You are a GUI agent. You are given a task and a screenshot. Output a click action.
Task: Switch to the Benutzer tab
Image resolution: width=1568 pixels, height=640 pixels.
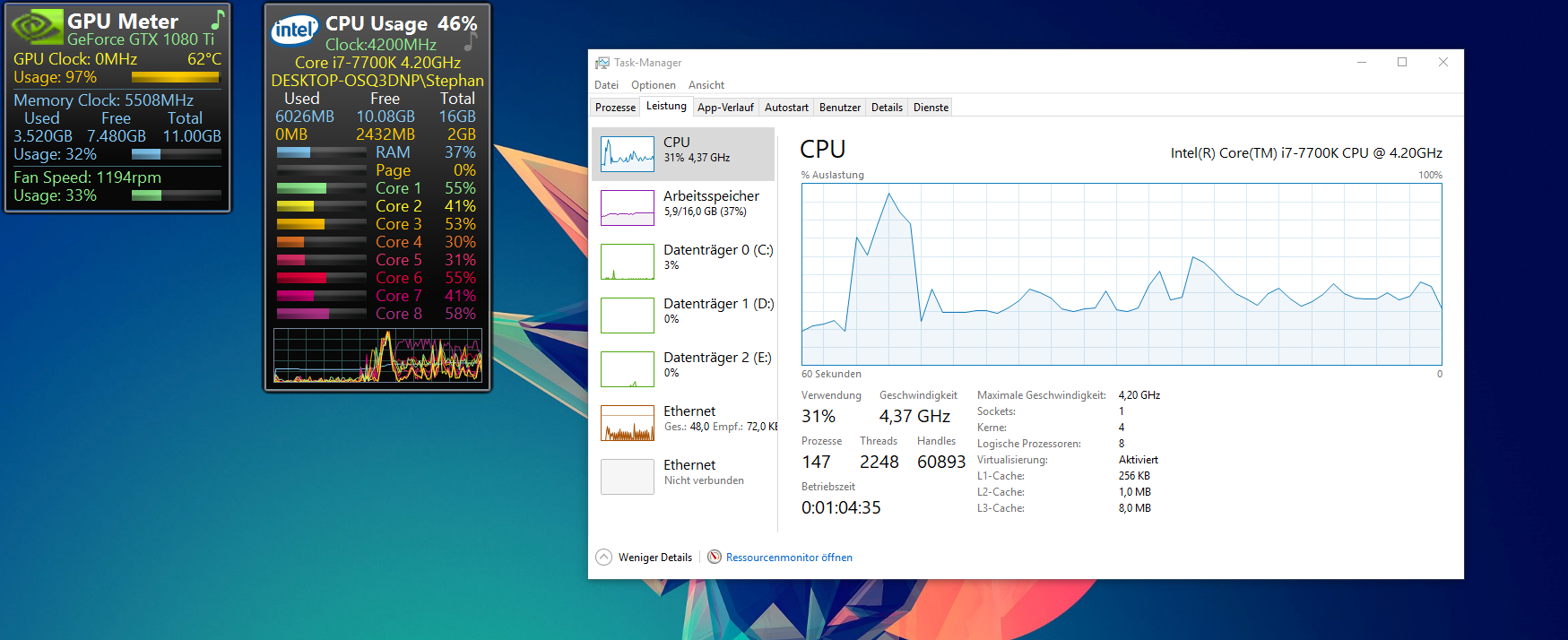[840, 108]
